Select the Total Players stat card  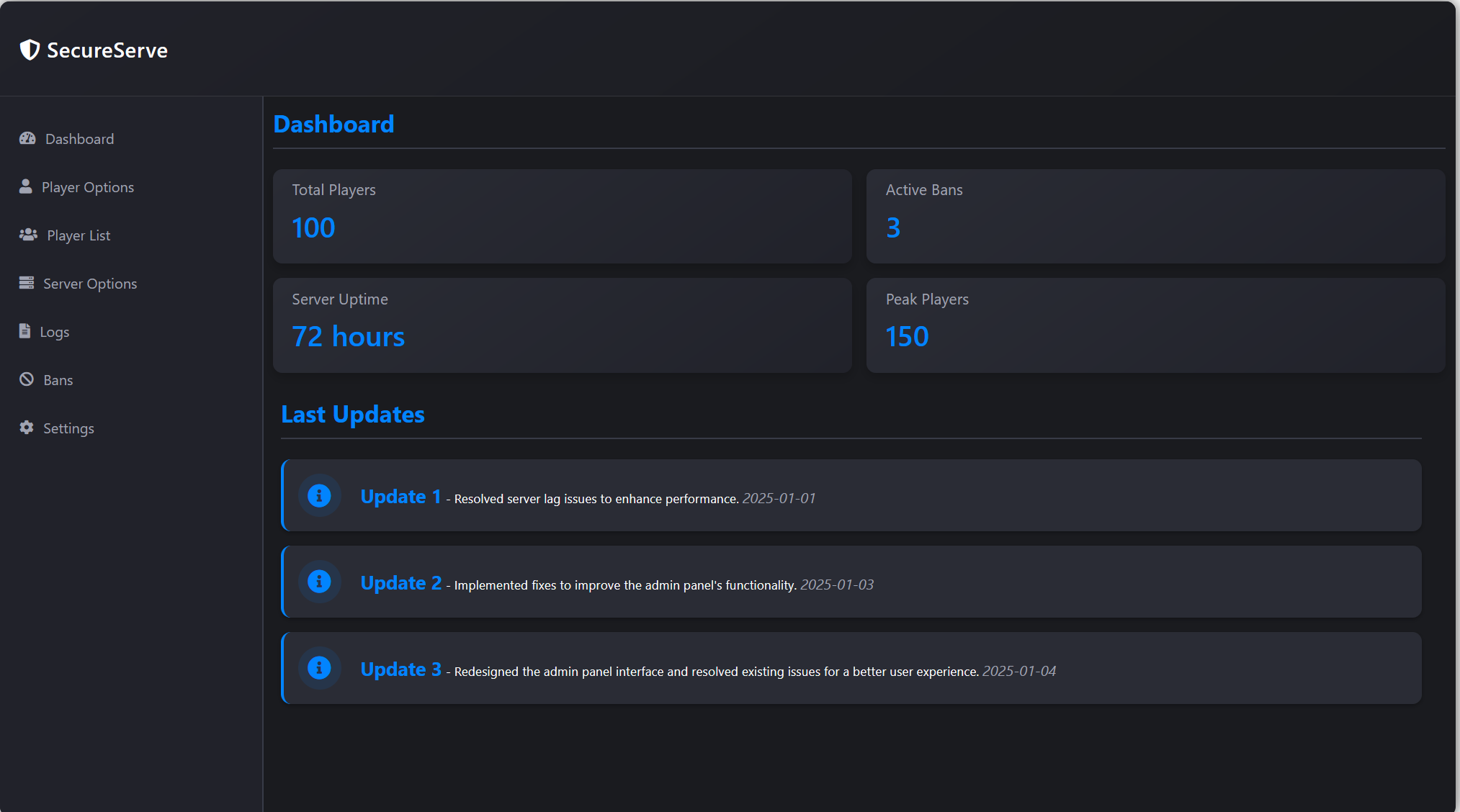[562, 216]
